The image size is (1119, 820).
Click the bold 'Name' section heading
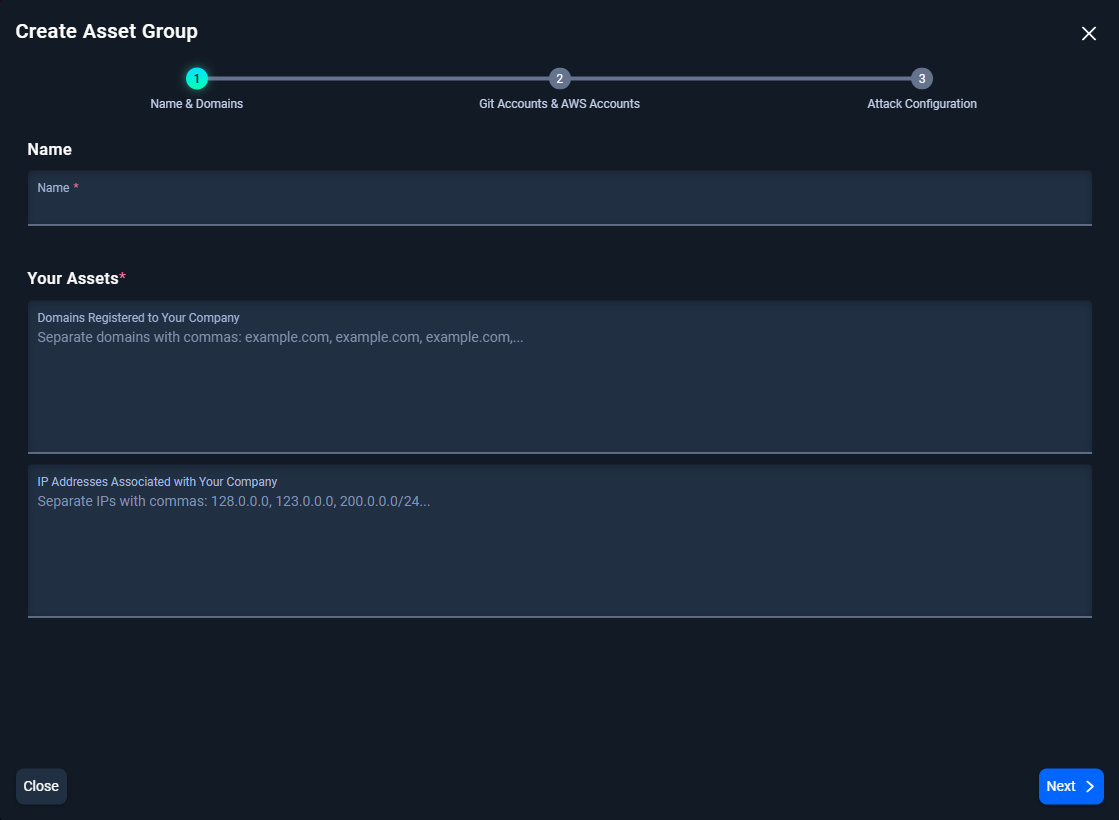pos(49,149)
